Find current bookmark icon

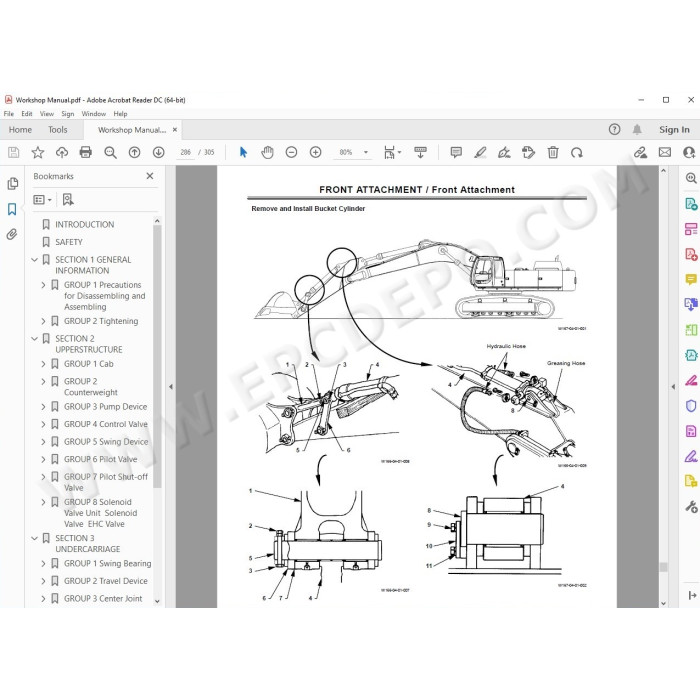coord(68,200)
